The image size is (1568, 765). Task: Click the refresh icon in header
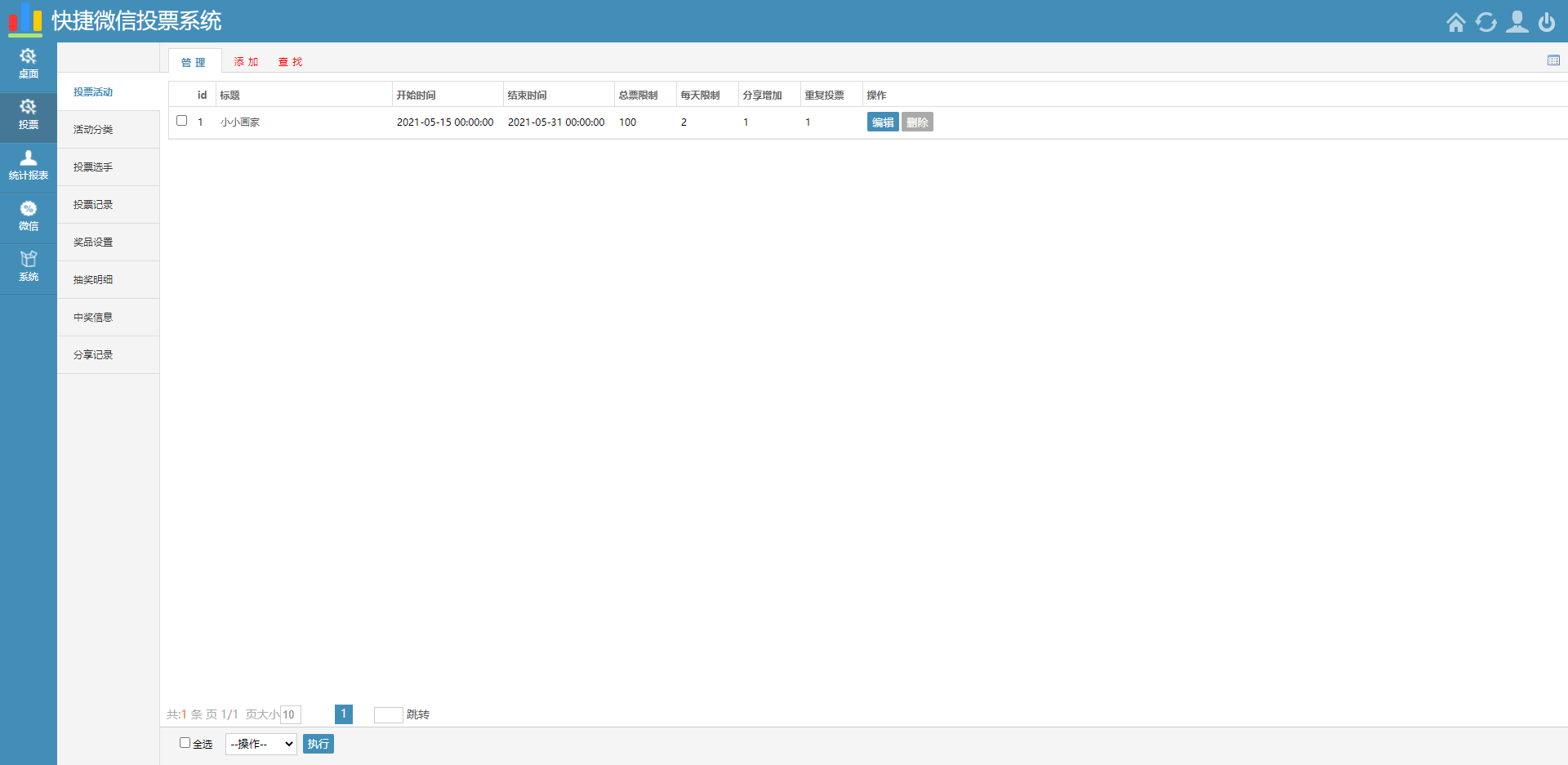pyautogui.click(x=1486, y=22)
